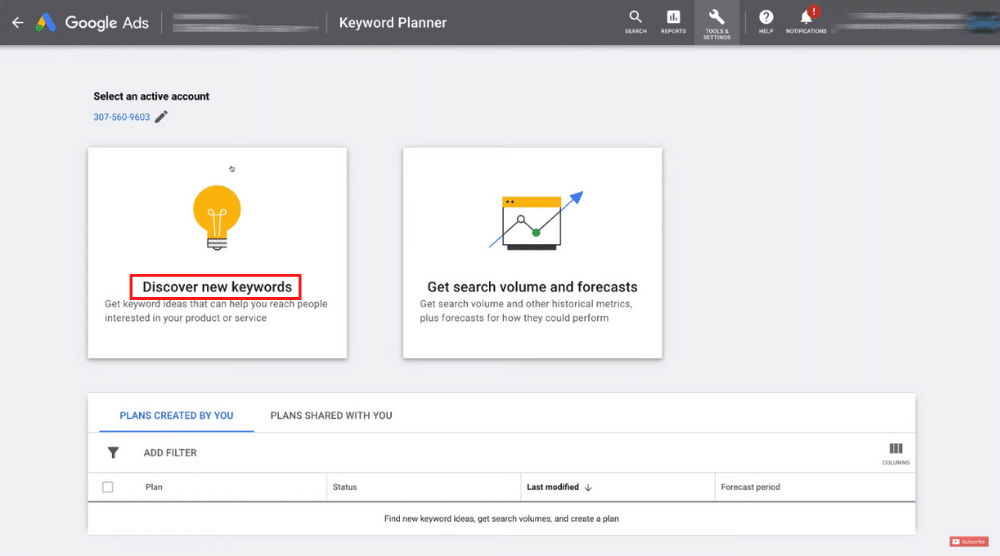1000x556 pixels.
Task: Click the back arrow in the header
Action: (17, 23)
